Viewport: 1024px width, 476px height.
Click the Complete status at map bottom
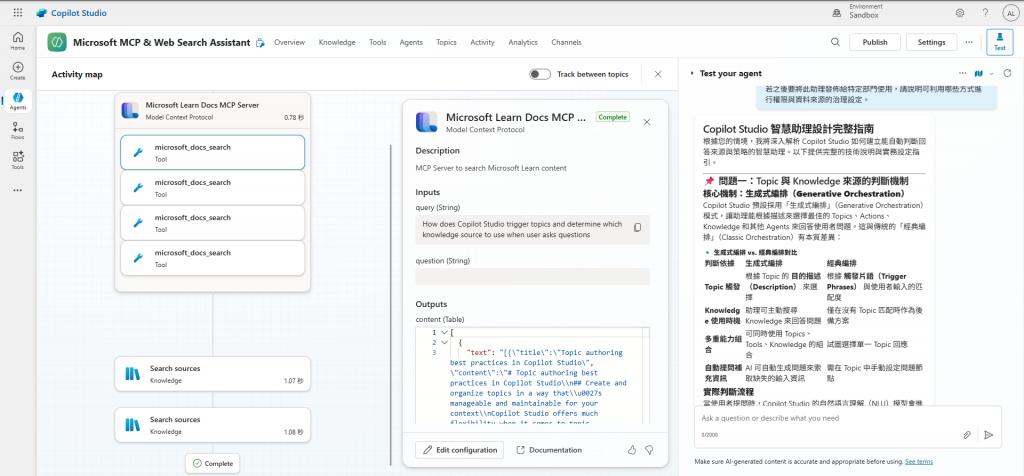click(x=212, y=464)
